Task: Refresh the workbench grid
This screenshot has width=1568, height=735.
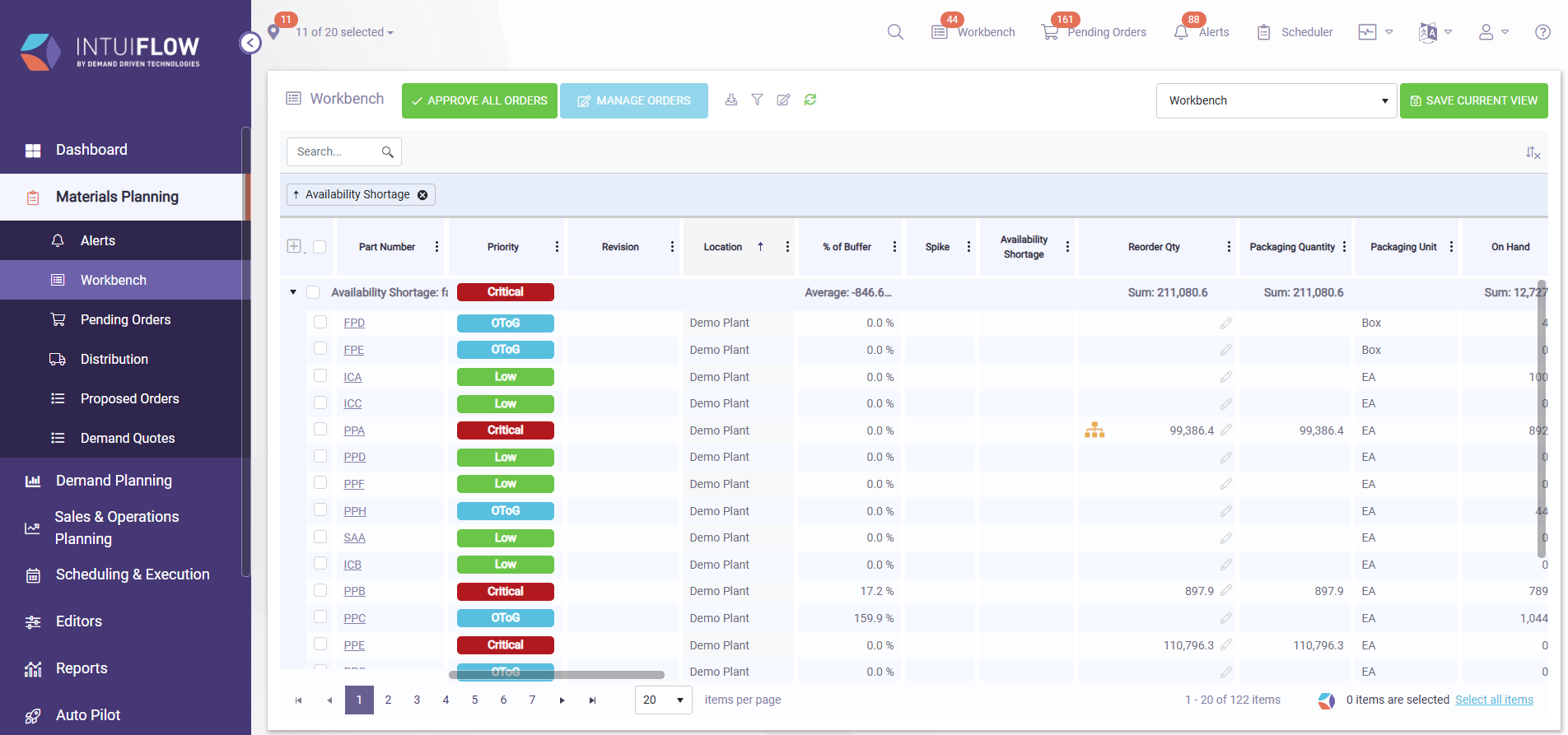Action: [810, 100]
